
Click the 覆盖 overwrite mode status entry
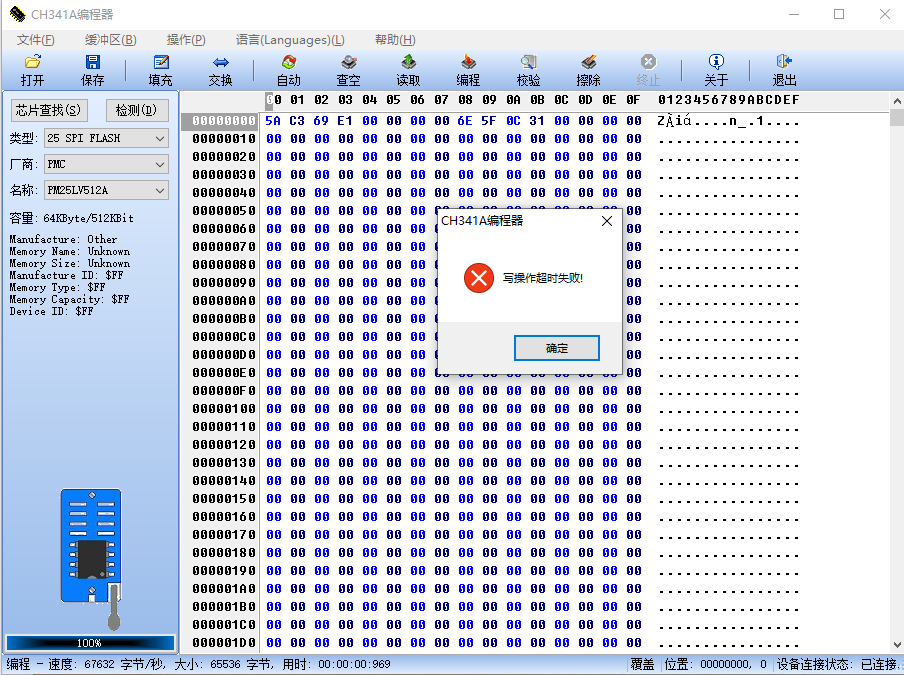tap(642, 665)
